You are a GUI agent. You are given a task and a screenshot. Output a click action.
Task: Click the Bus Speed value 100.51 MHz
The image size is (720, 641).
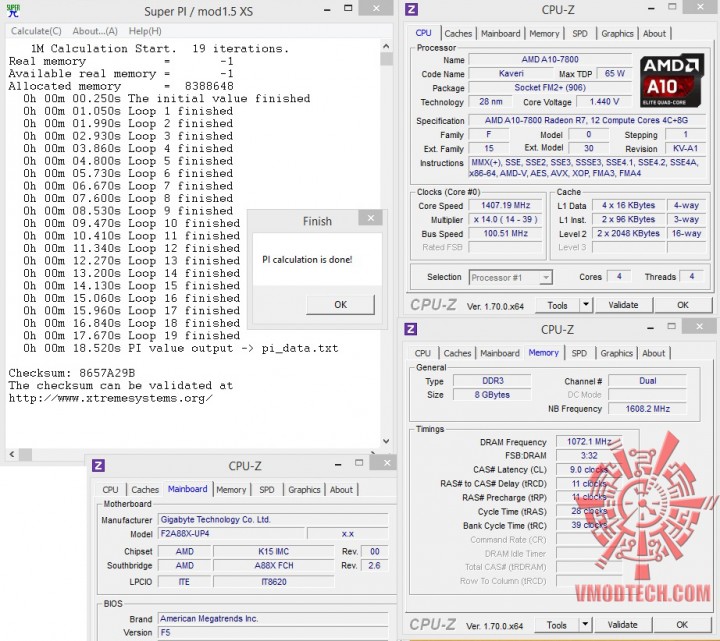[505, 233]
